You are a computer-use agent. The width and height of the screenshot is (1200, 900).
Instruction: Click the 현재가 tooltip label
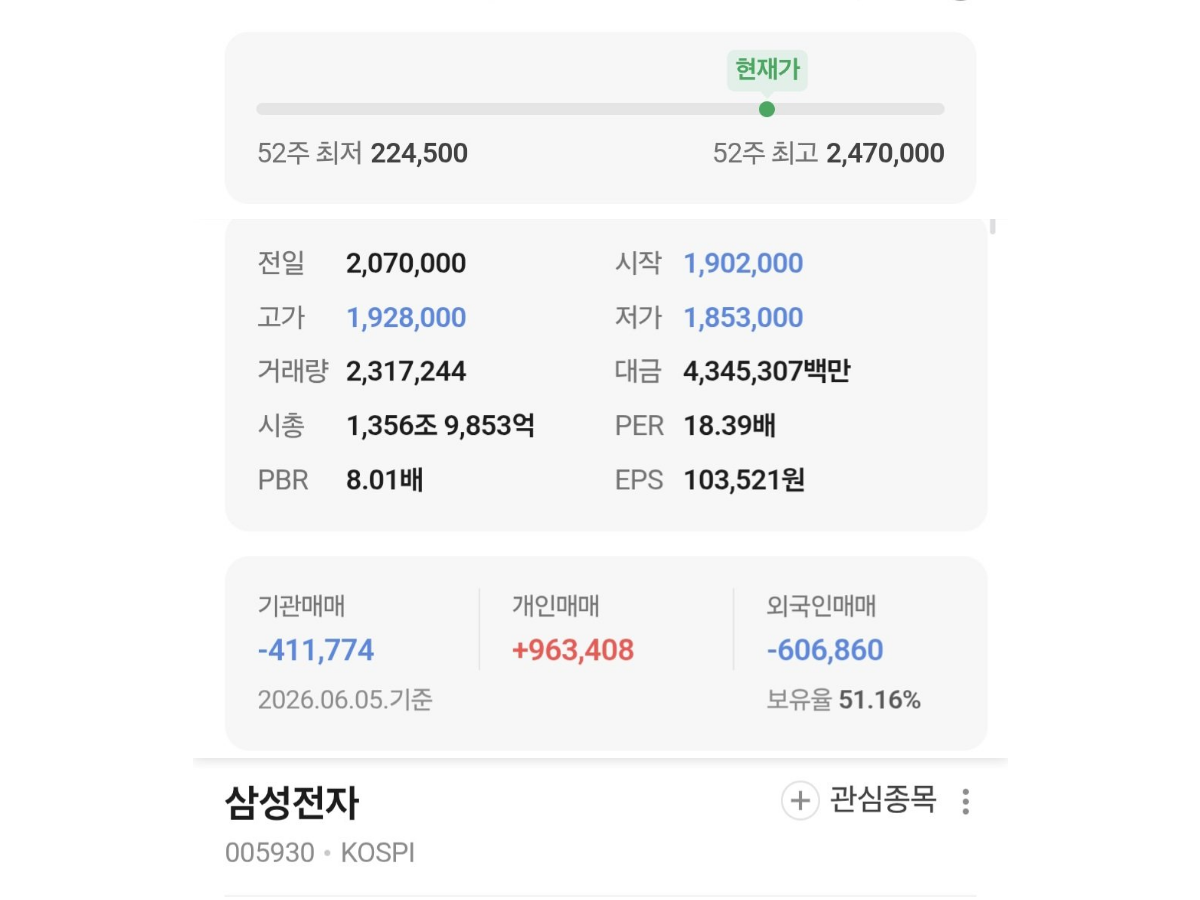point(767,70)
